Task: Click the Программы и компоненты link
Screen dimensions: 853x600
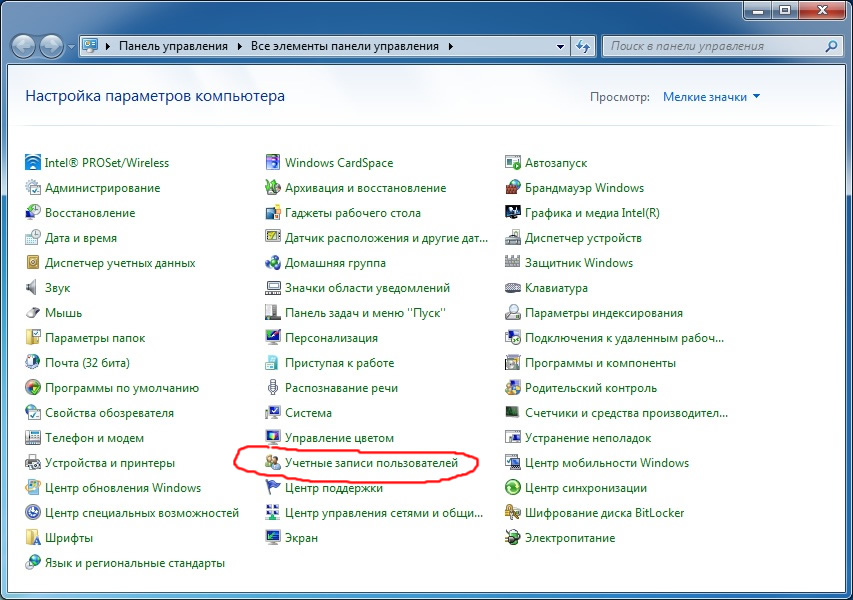Action: [x=601, y=363]
